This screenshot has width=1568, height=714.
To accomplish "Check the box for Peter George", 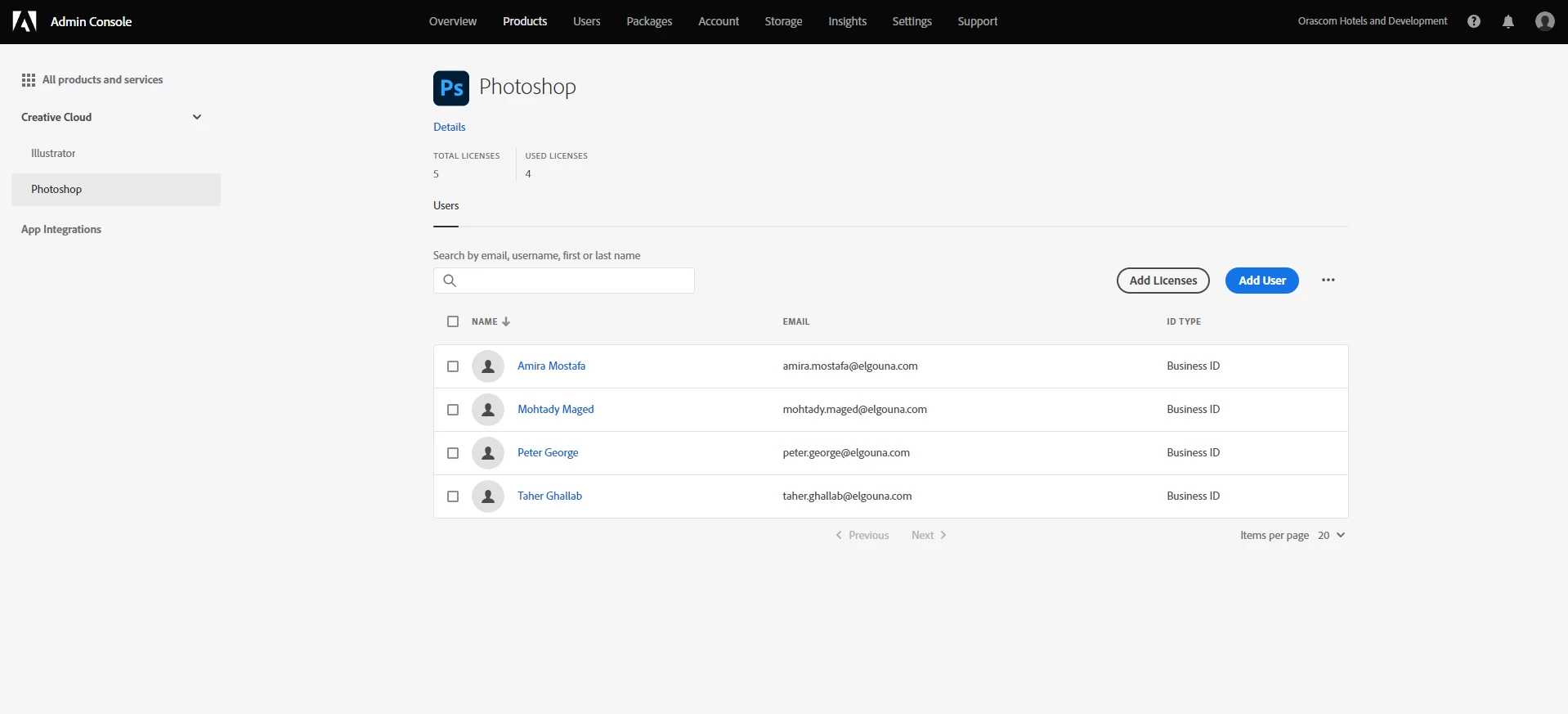I will [x=453, y=453].
